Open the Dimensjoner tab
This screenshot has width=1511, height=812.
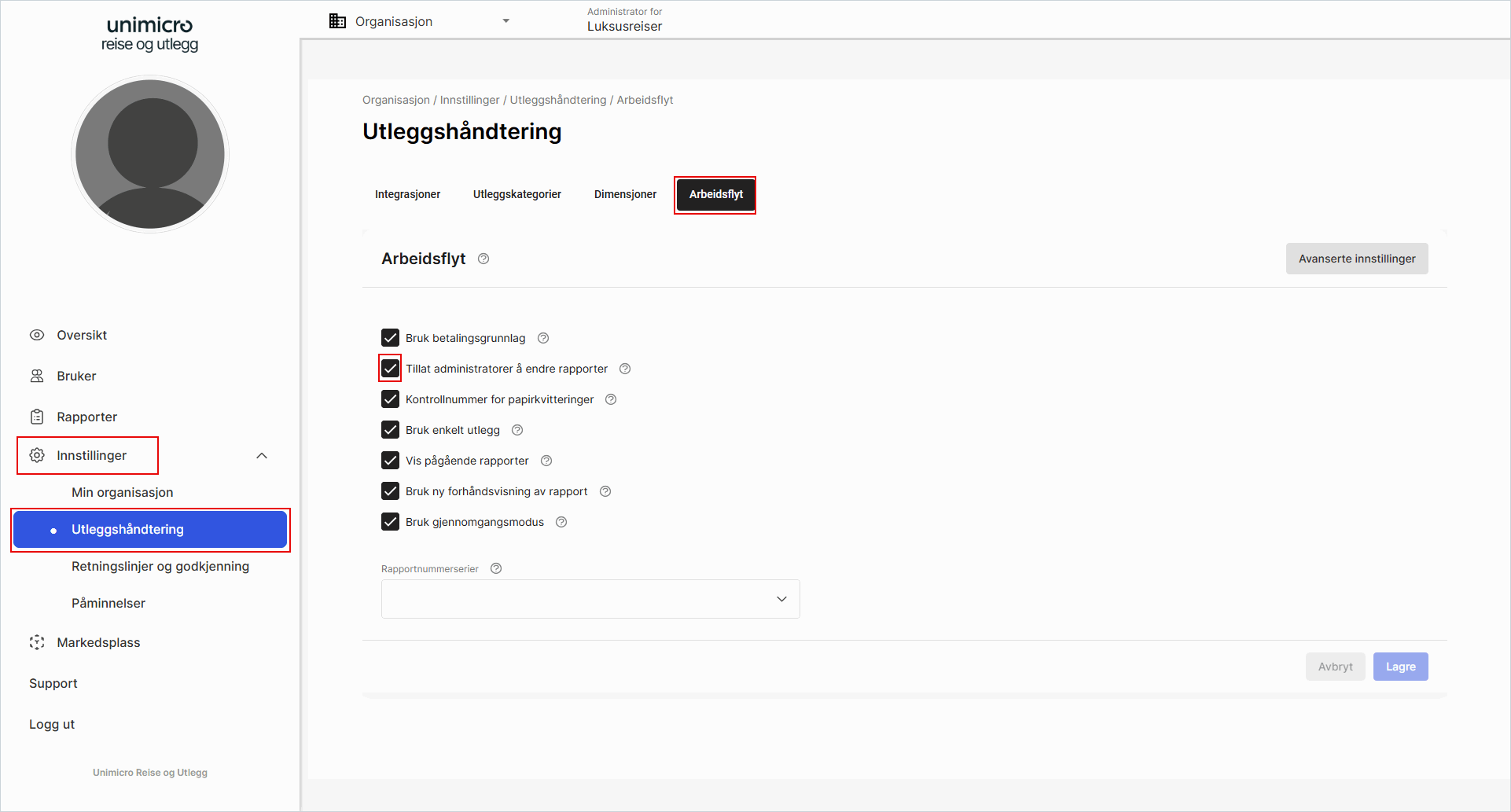coord(625,194)
